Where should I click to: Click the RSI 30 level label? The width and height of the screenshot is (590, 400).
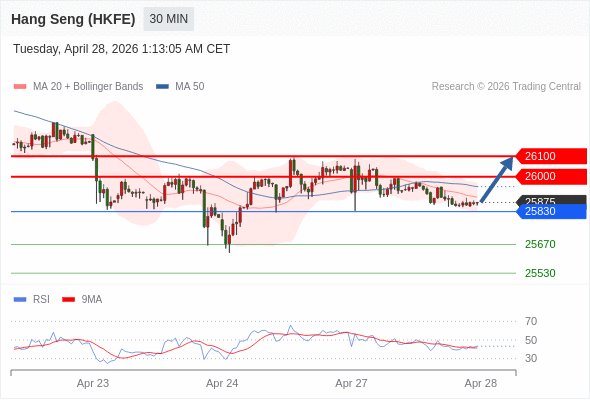tap(531, 358)
